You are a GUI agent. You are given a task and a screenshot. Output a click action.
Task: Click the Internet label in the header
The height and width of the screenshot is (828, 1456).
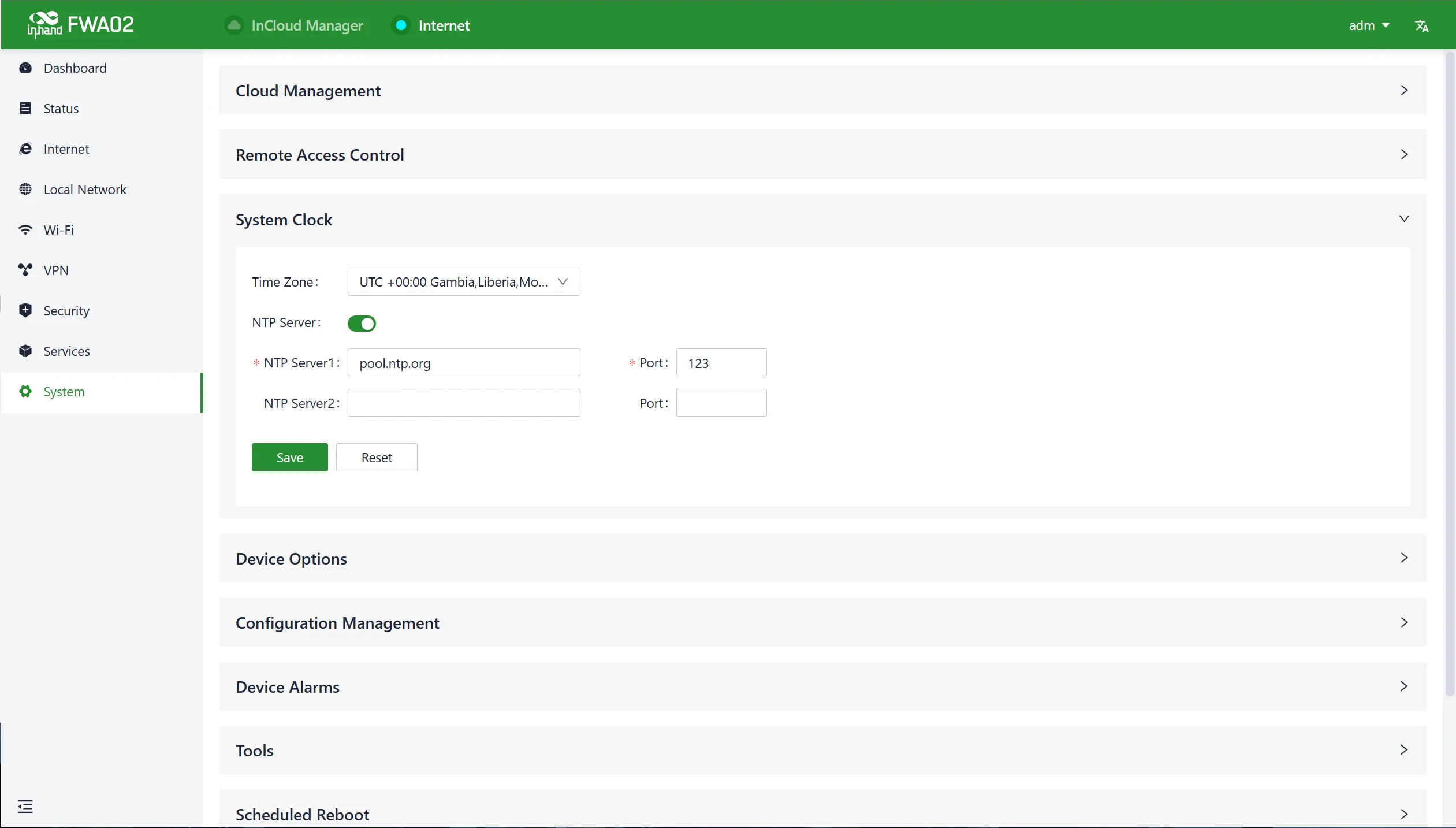click(x=444, y=26)
